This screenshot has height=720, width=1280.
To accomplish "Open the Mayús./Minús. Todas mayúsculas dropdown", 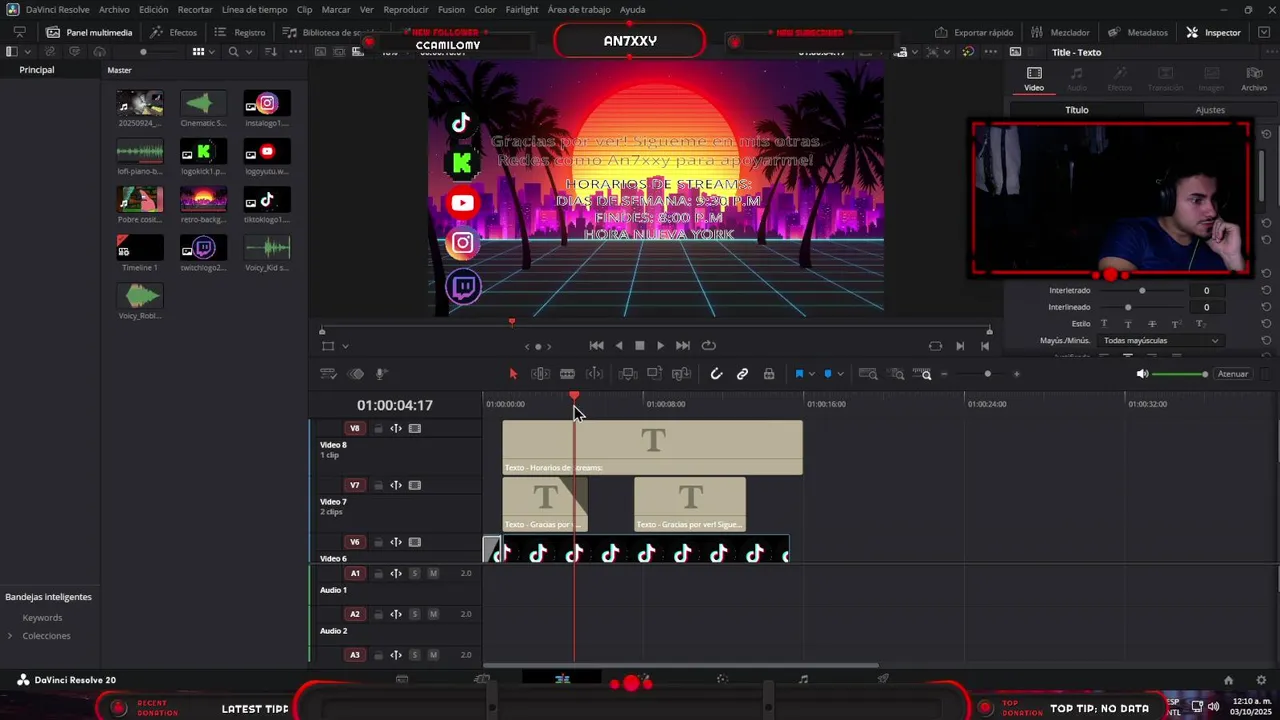I will pos(1160,341).
